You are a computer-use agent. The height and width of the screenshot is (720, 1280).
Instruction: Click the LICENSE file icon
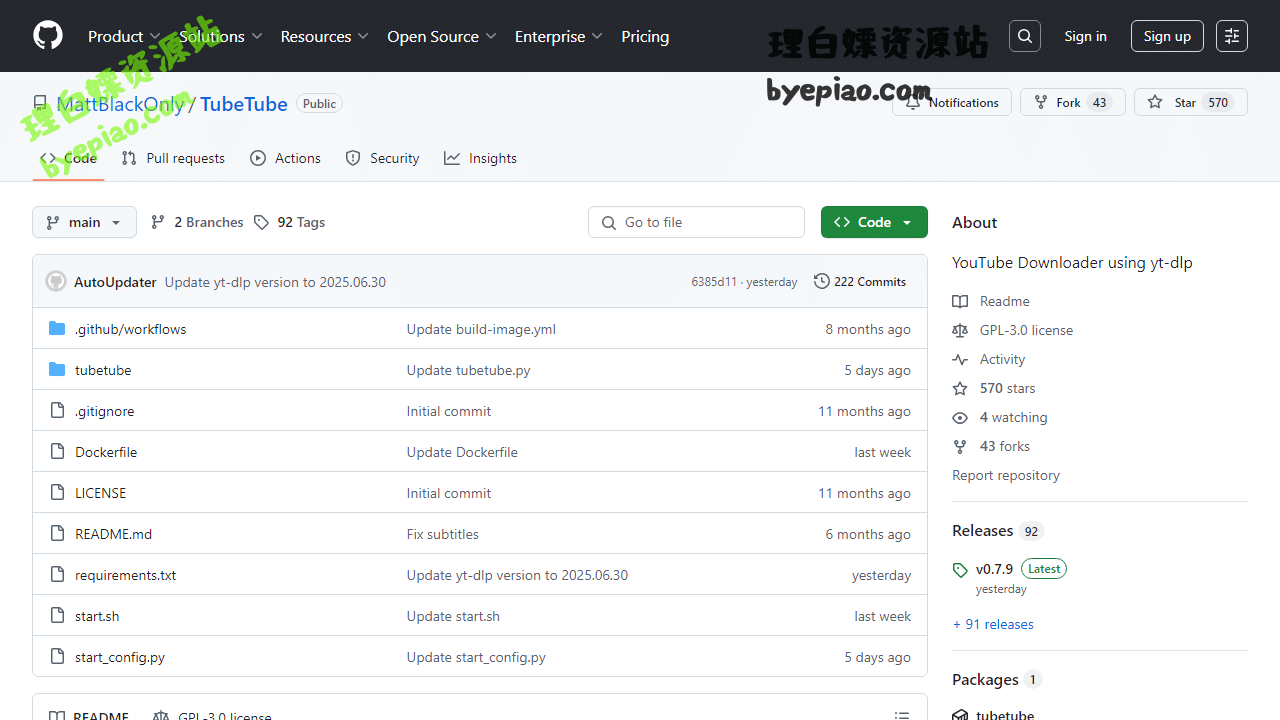coord(57,493)
